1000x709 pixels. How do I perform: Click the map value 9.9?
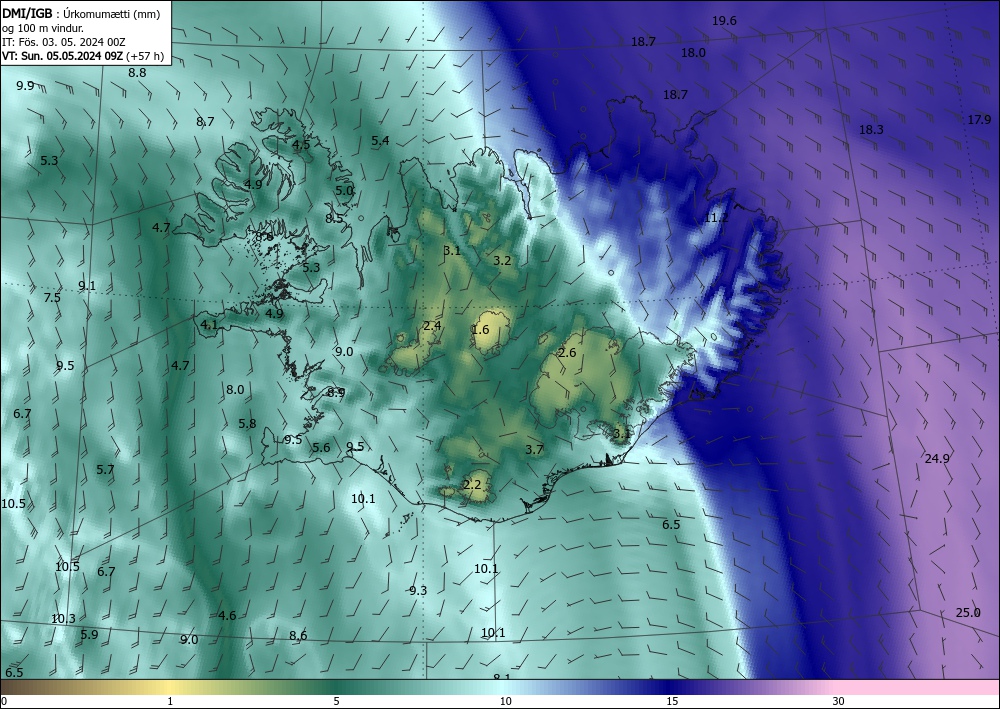pos(26,85)
